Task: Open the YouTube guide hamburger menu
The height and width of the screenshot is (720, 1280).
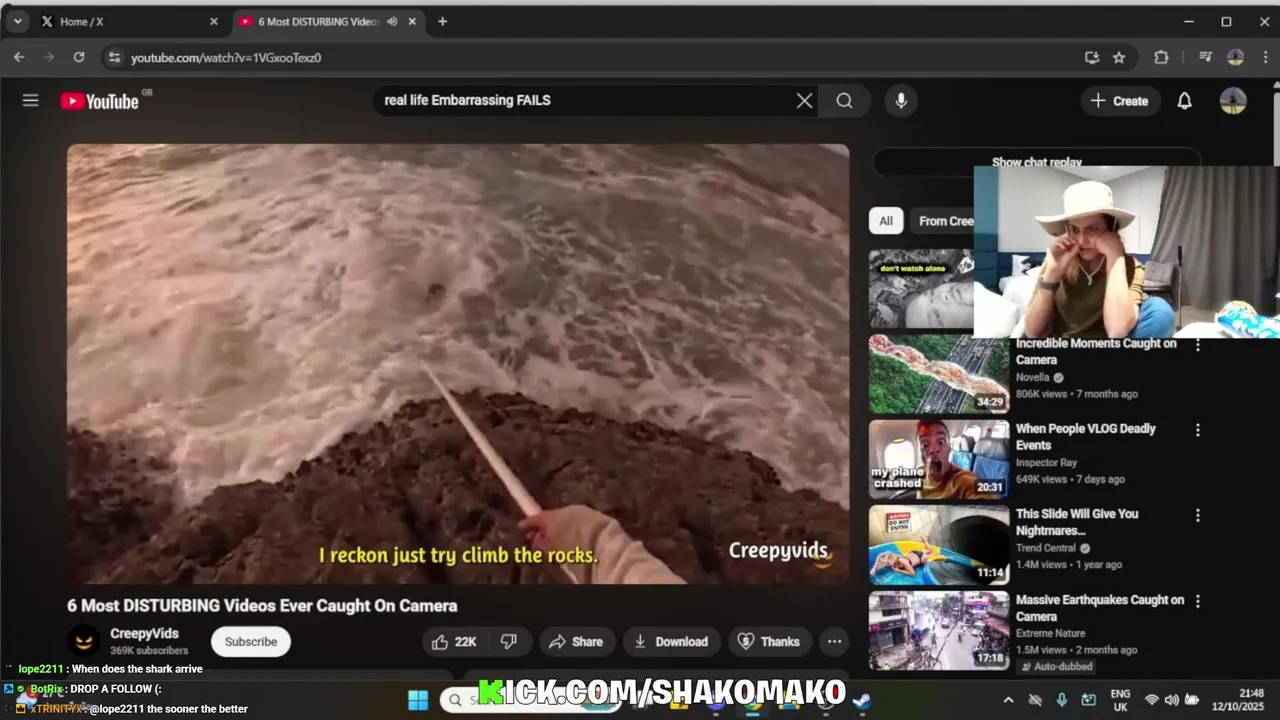Action: point(31,100)
